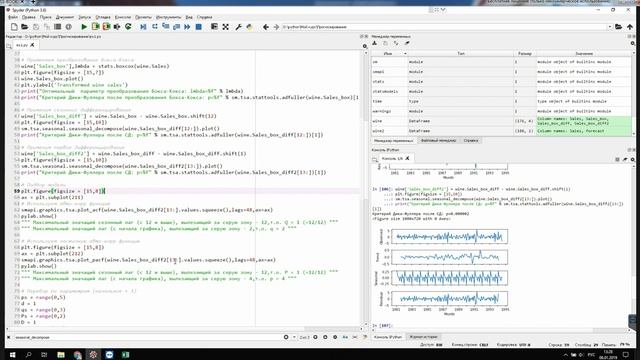Screen dimensions: 640x360
Task: Switch to File explorer bottom tab
Action: click(x=438, y=140)
